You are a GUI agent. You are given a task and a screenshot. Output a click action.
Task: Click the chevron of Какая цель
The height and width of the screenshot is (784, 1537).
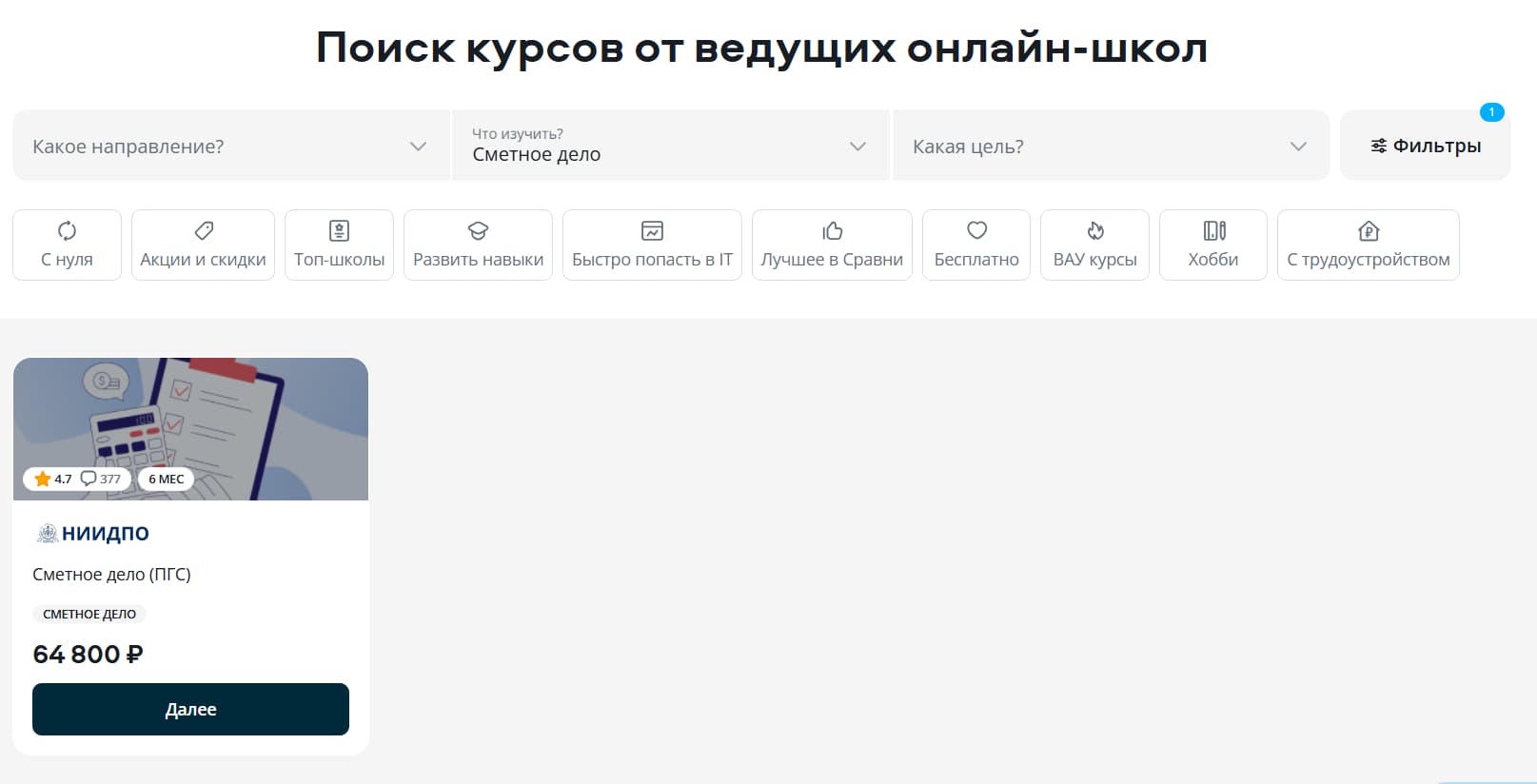tap(1298, 147)
